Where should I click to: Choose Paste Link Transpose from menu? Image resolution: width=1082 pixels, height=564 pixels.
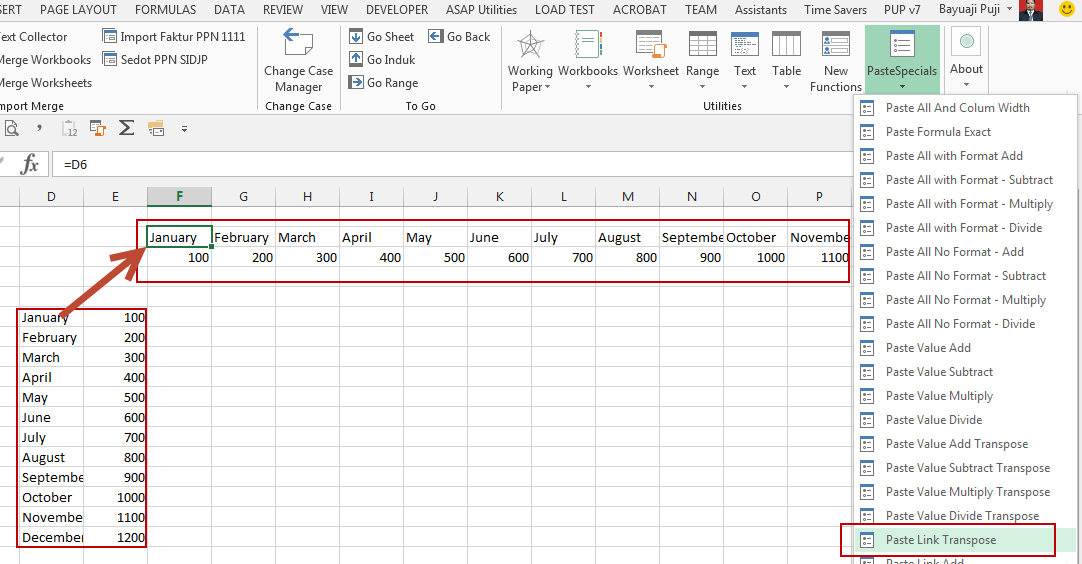tap(940, 540)
